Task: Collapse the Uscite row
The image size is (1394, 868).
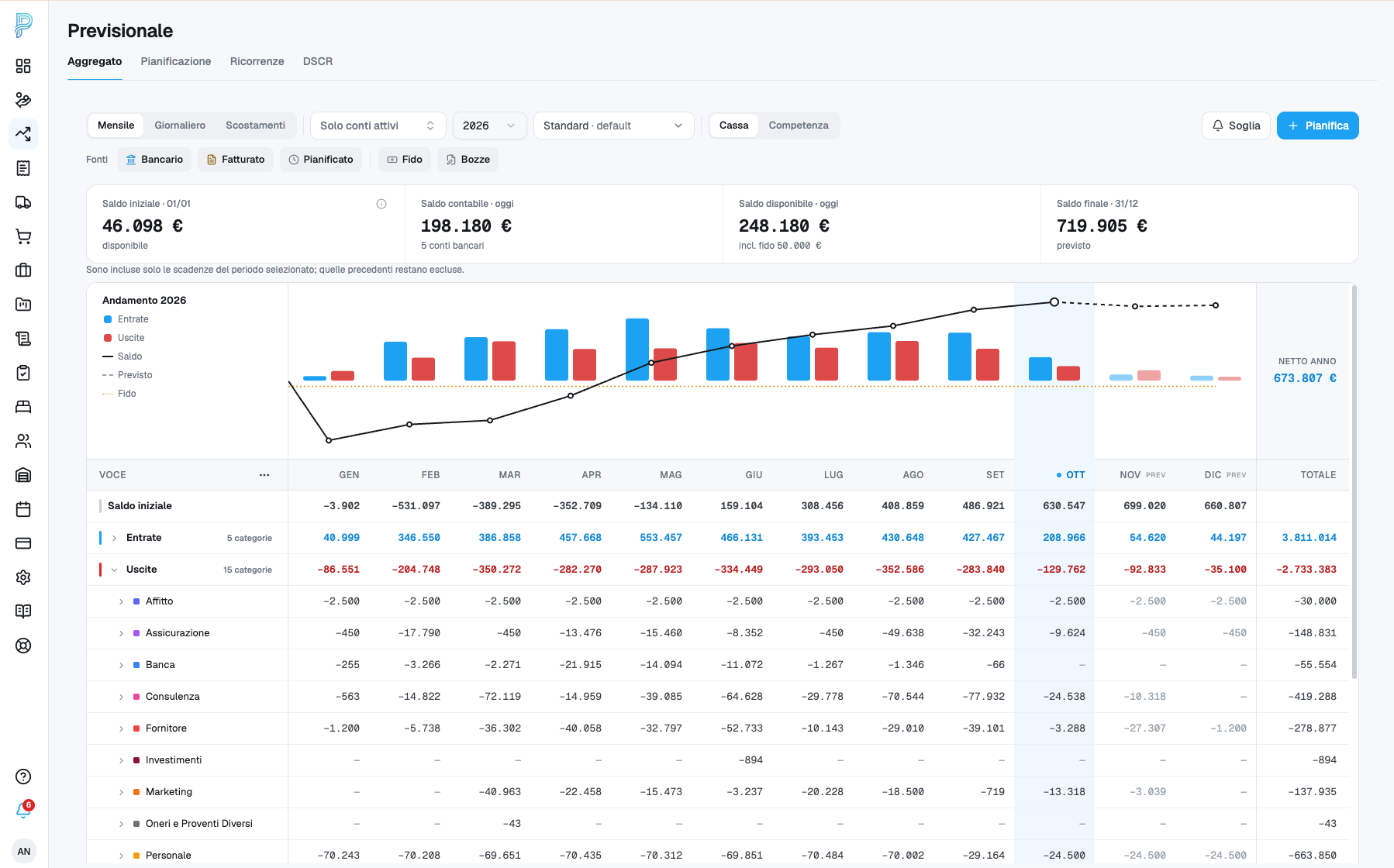Action: [x=114, y=570]
